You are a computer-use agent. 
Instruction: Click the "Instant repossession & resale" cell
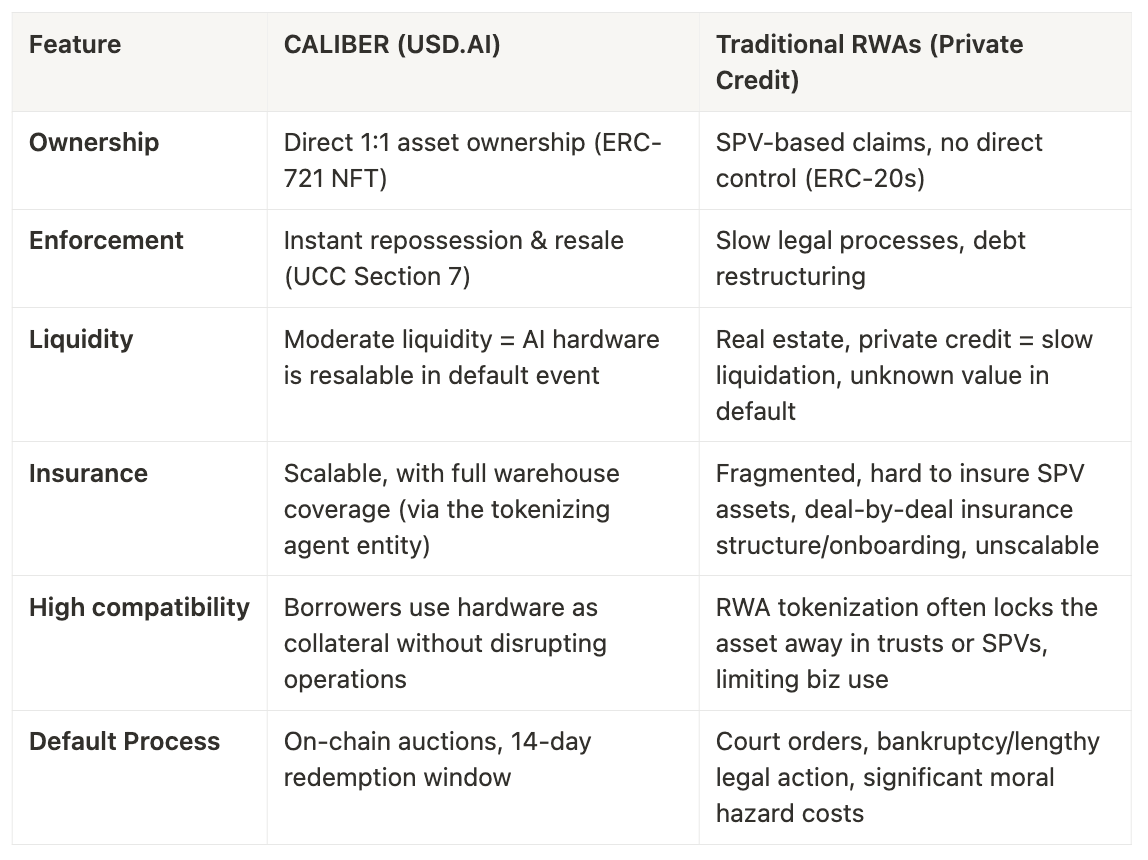pos(453,258)
